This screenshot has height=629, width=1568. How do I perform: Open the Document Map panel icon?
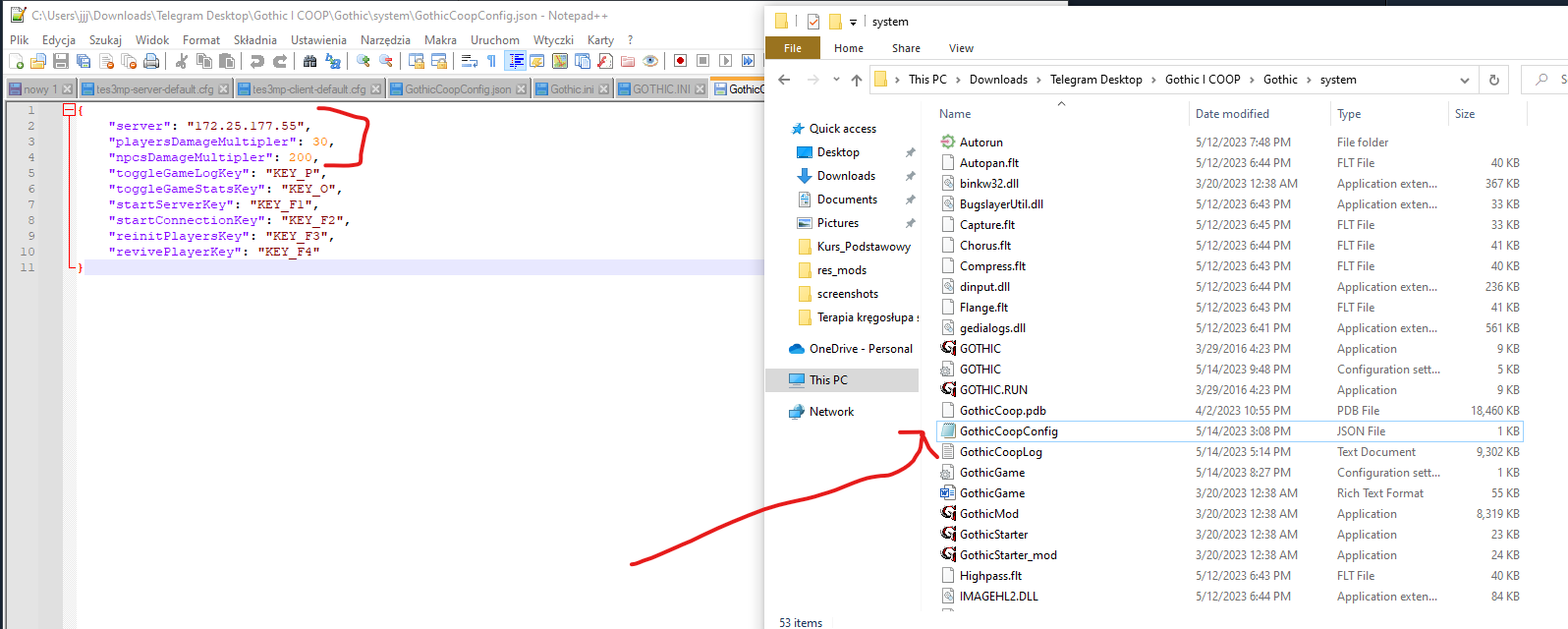pyautogui.click(x=560, y=61)
